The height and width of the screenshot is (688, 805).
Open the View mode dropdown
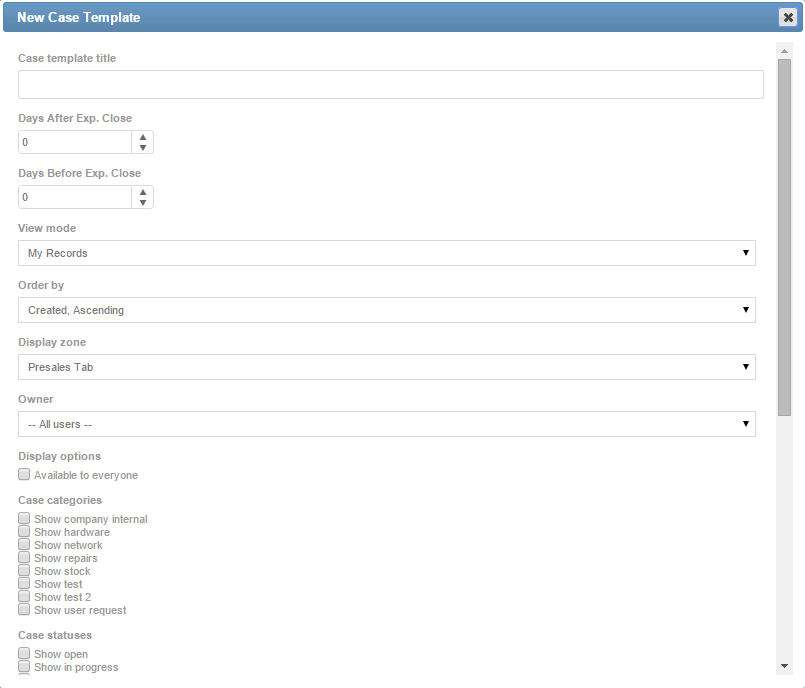click(x=387, y=253)
